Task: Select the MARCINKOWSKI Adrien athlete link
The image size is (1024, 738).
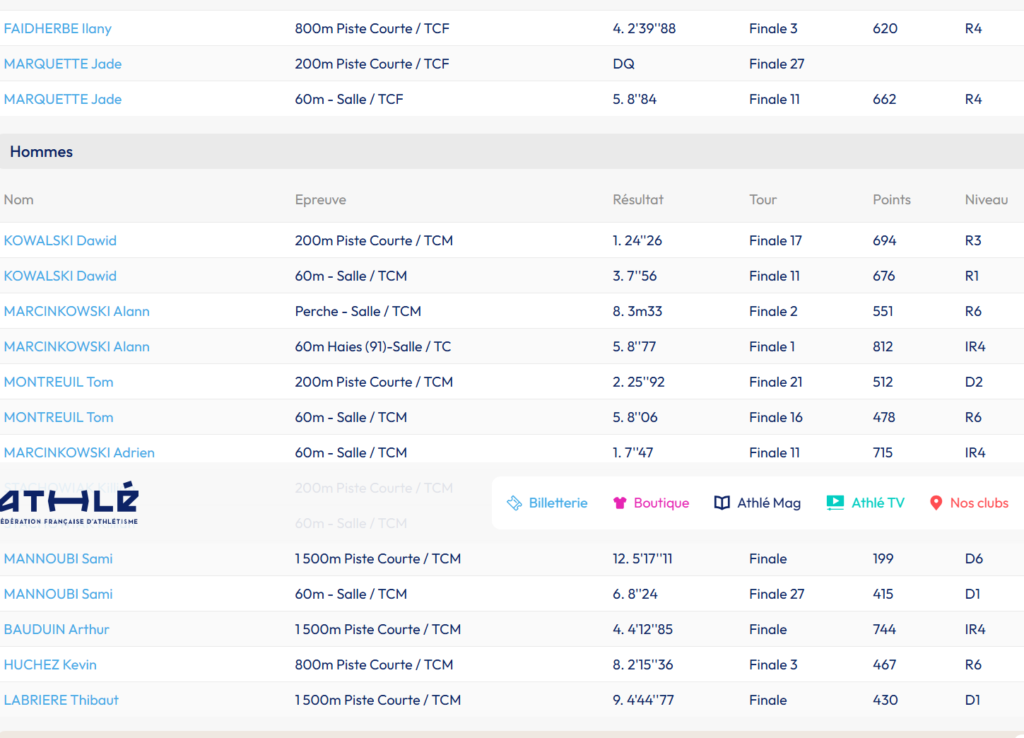Action: pos(79,453)
